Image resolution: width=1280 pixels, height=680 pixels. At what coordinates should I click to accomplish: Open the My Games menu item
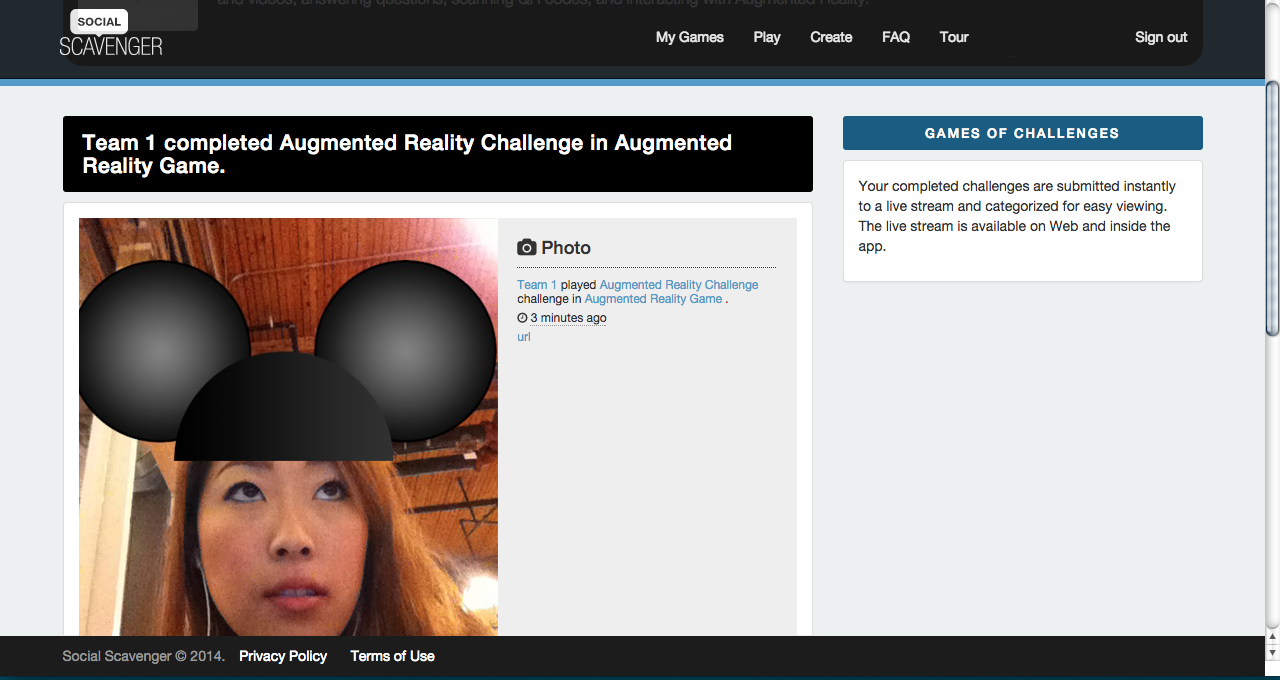click(690, 37)
